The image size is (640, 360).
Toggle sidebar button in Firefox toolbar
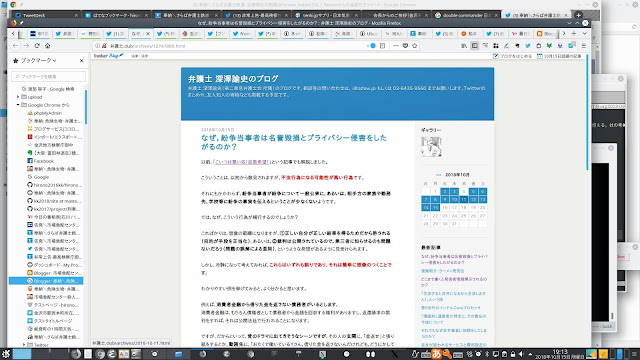pos(475,46)
